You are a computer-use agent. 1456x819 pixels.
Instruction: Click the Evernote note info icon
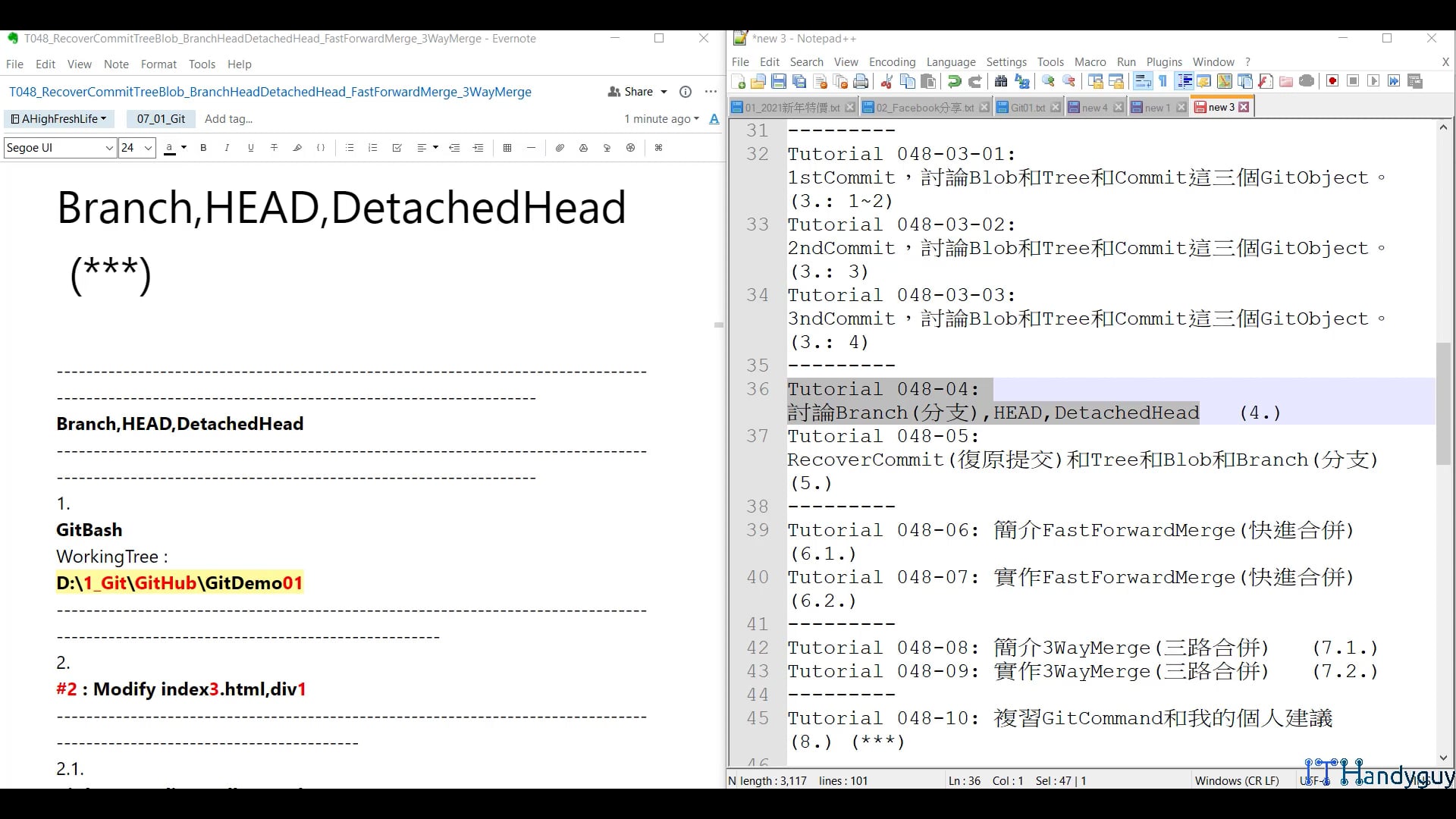tap(686, 92)
